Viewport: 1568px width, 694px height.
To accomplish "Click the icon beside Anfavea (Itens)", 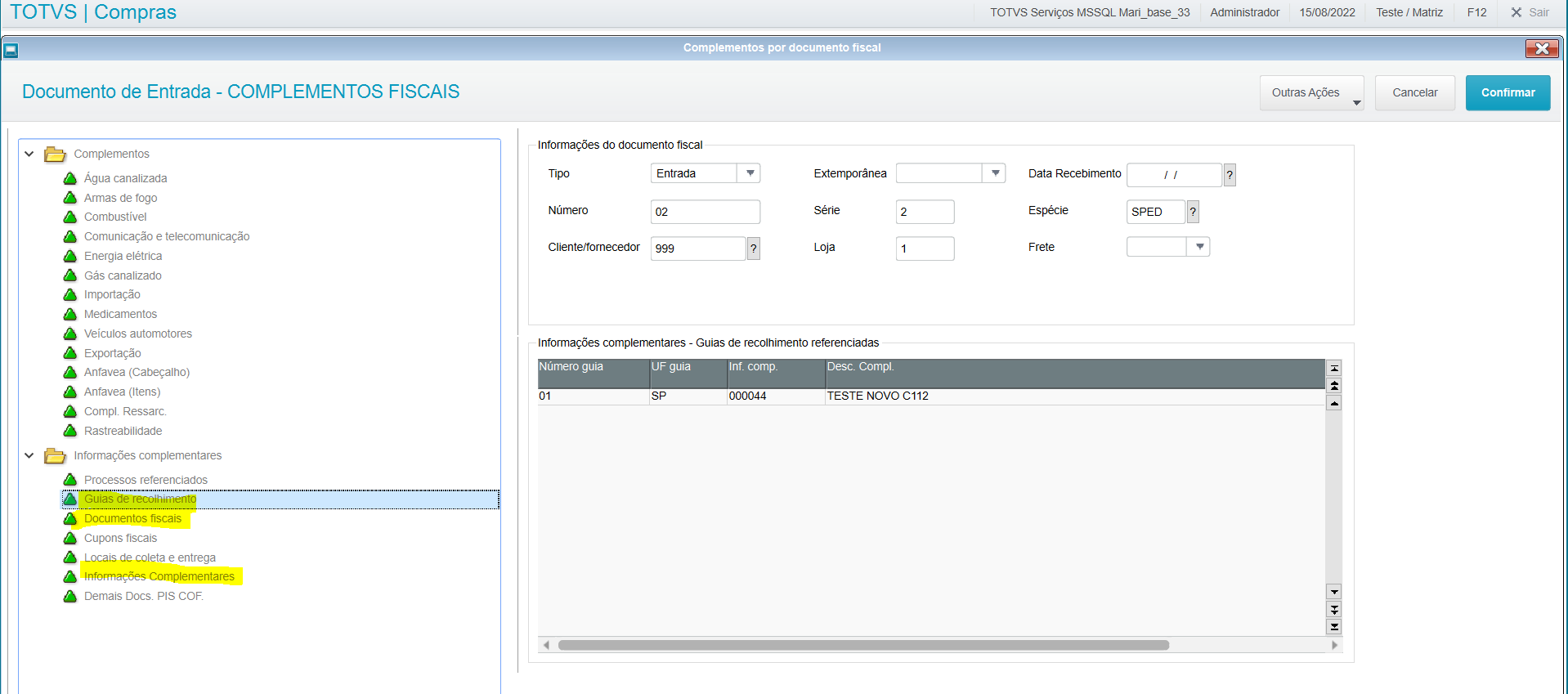I will click(70, 392).
